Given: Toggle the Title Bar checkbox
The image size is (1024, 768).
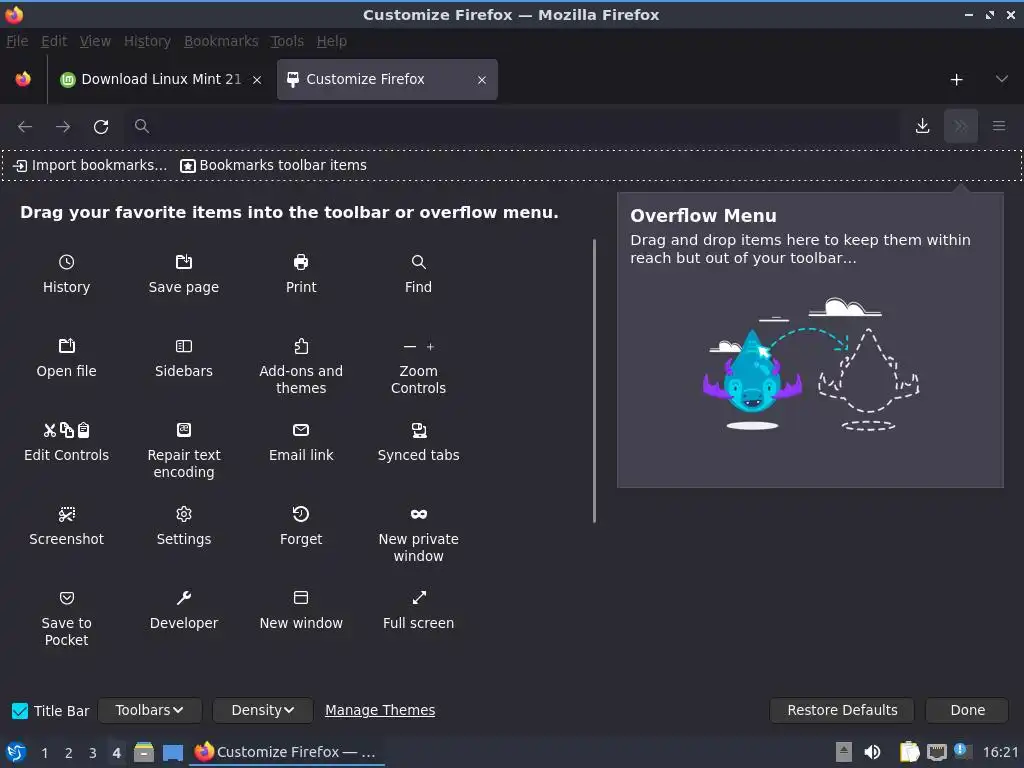Looking at the screenshot, I should point(20,711).
